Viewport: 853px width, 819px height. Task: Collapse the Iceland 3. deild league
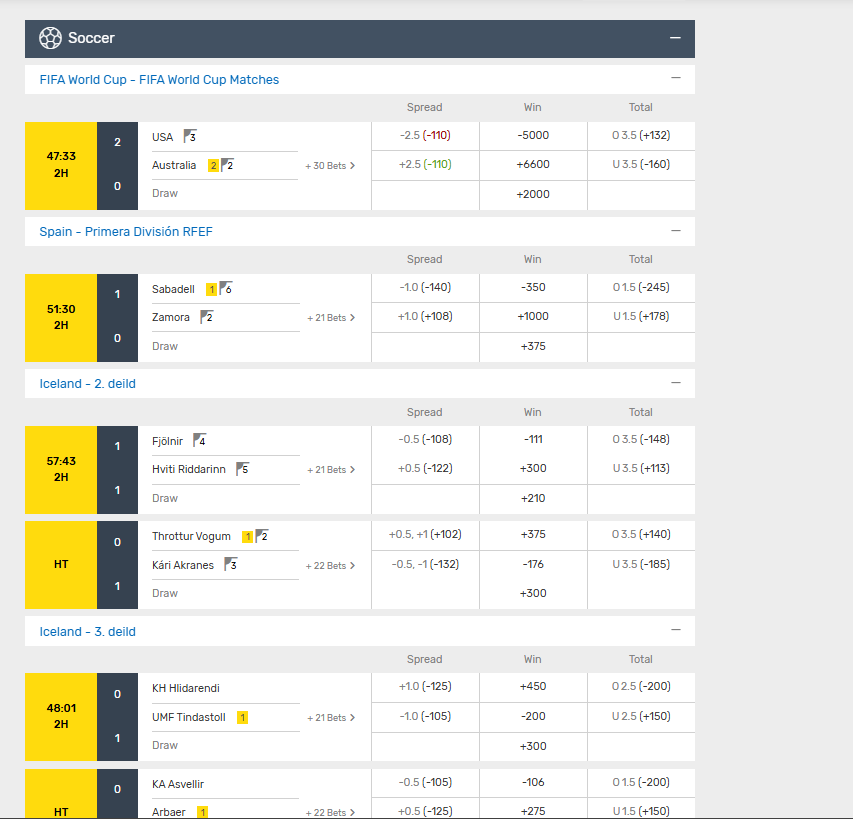676,630
